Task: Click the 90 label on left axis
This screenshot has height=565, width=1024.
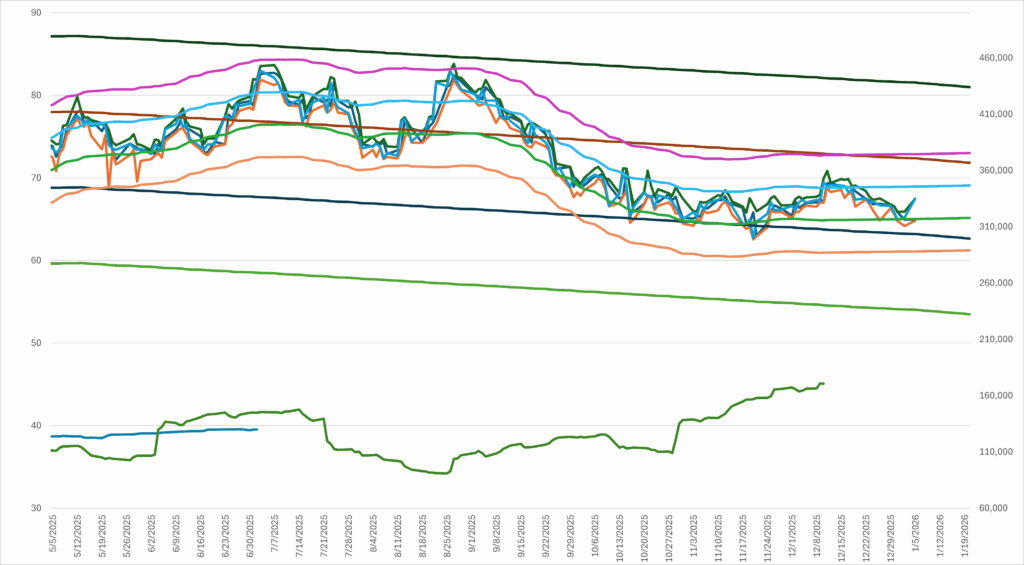Action: click(36, 13)
